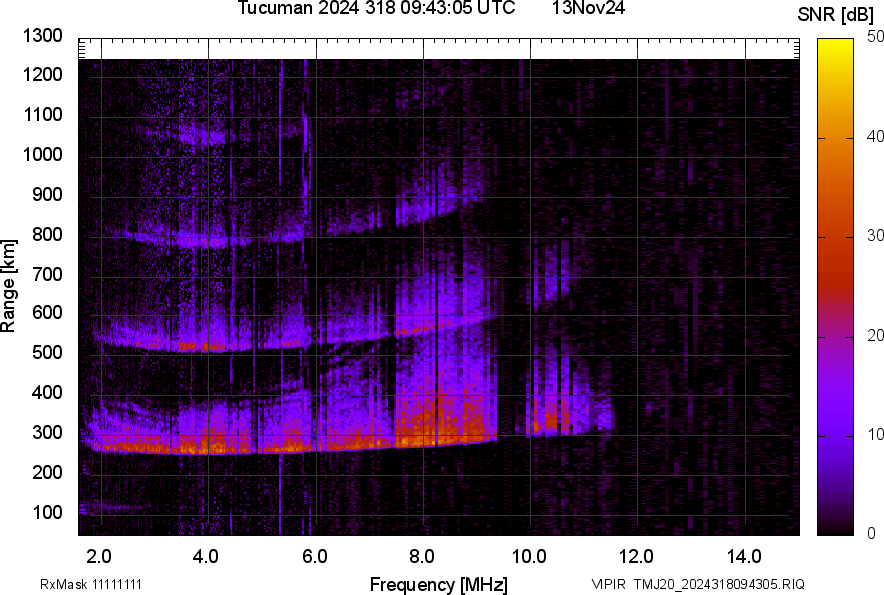Screen dimensions: 884x595
Task: Click the colorbar tick value '10'
Action: [x=876, y=435]
